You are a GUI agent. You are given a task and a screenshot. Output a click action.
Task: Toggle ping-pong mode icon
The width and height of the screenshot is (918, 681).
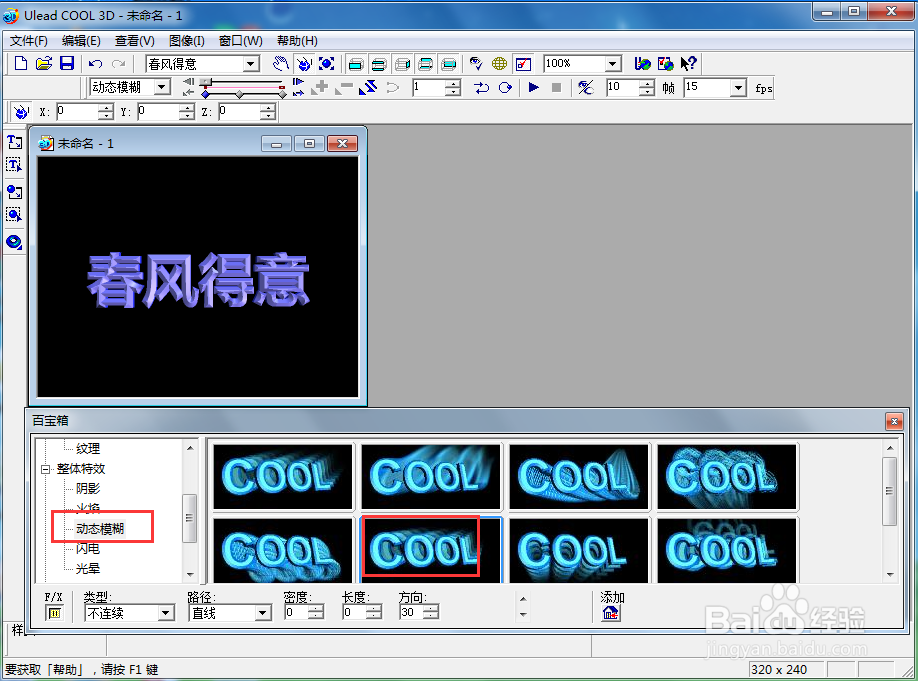coord(481,87)
